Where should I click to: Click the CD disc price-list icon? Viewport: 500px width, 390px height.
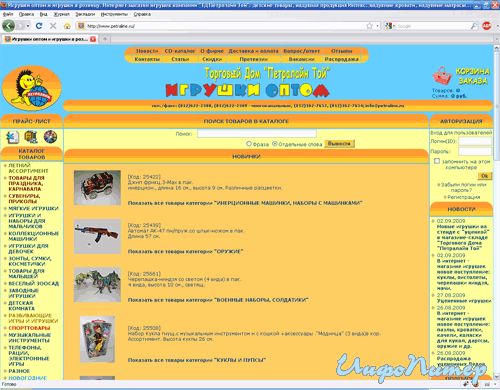tap(50, 137)
